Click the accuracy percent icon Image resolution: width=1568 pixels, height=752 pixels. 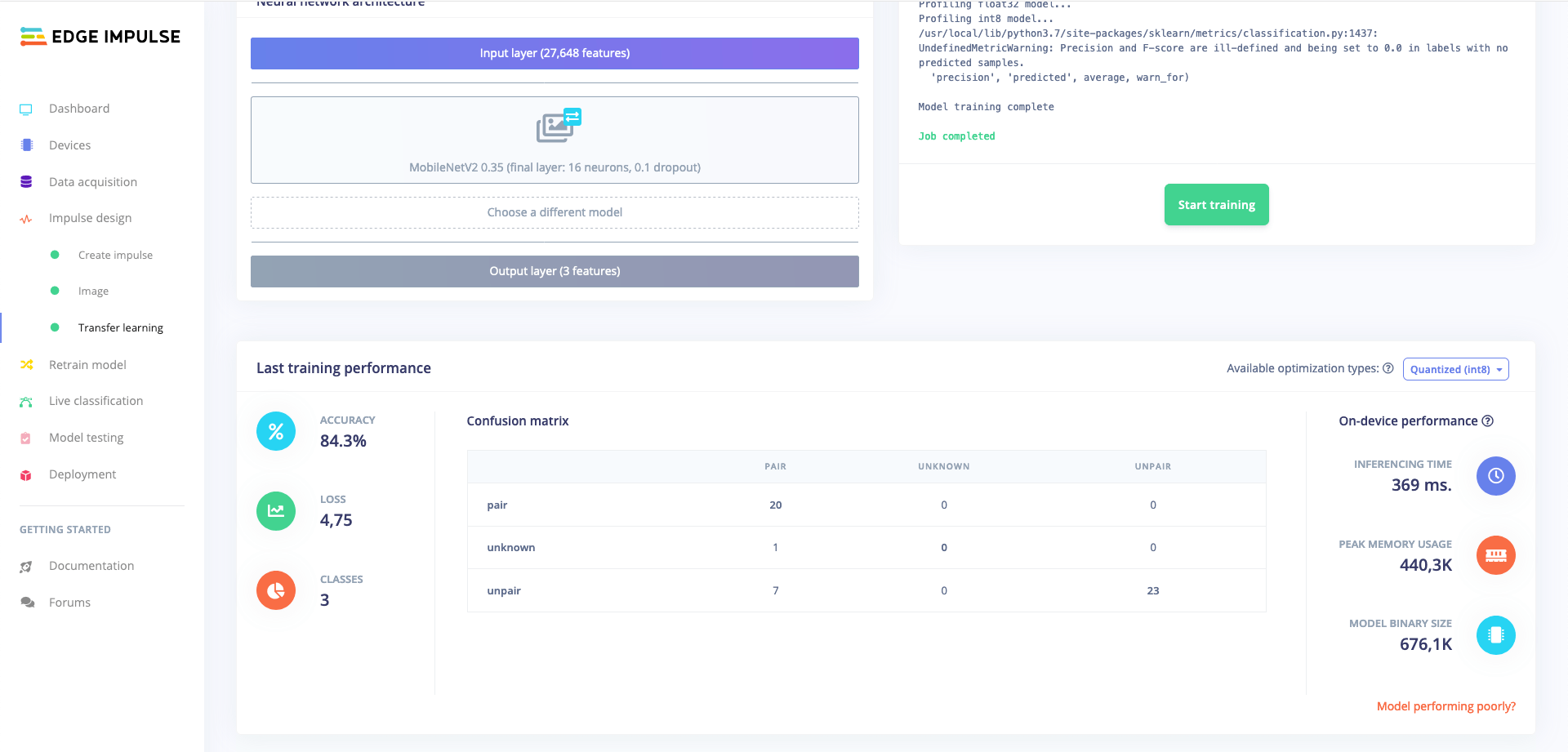pos(276,431)
